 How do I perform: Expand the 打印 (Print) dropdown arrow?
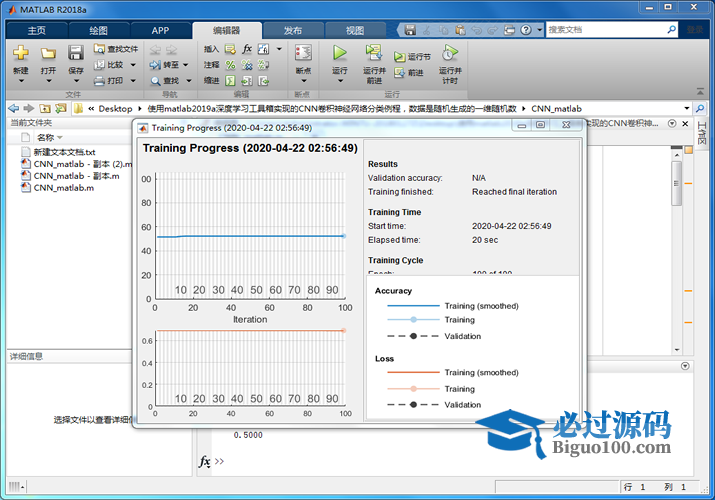133,81
